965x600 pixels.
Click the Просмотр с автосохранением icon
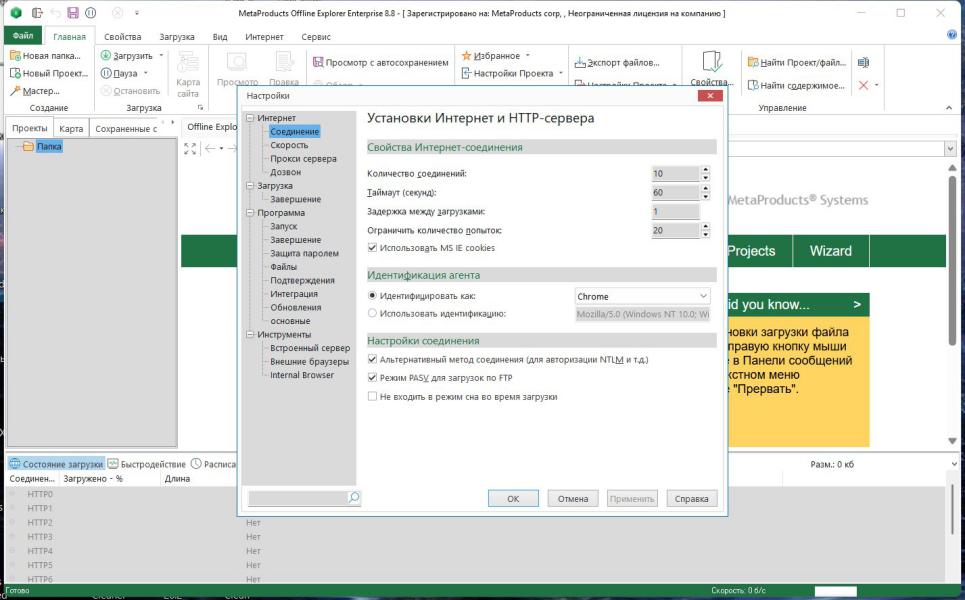pyautogui.click(x=318, y=62)
